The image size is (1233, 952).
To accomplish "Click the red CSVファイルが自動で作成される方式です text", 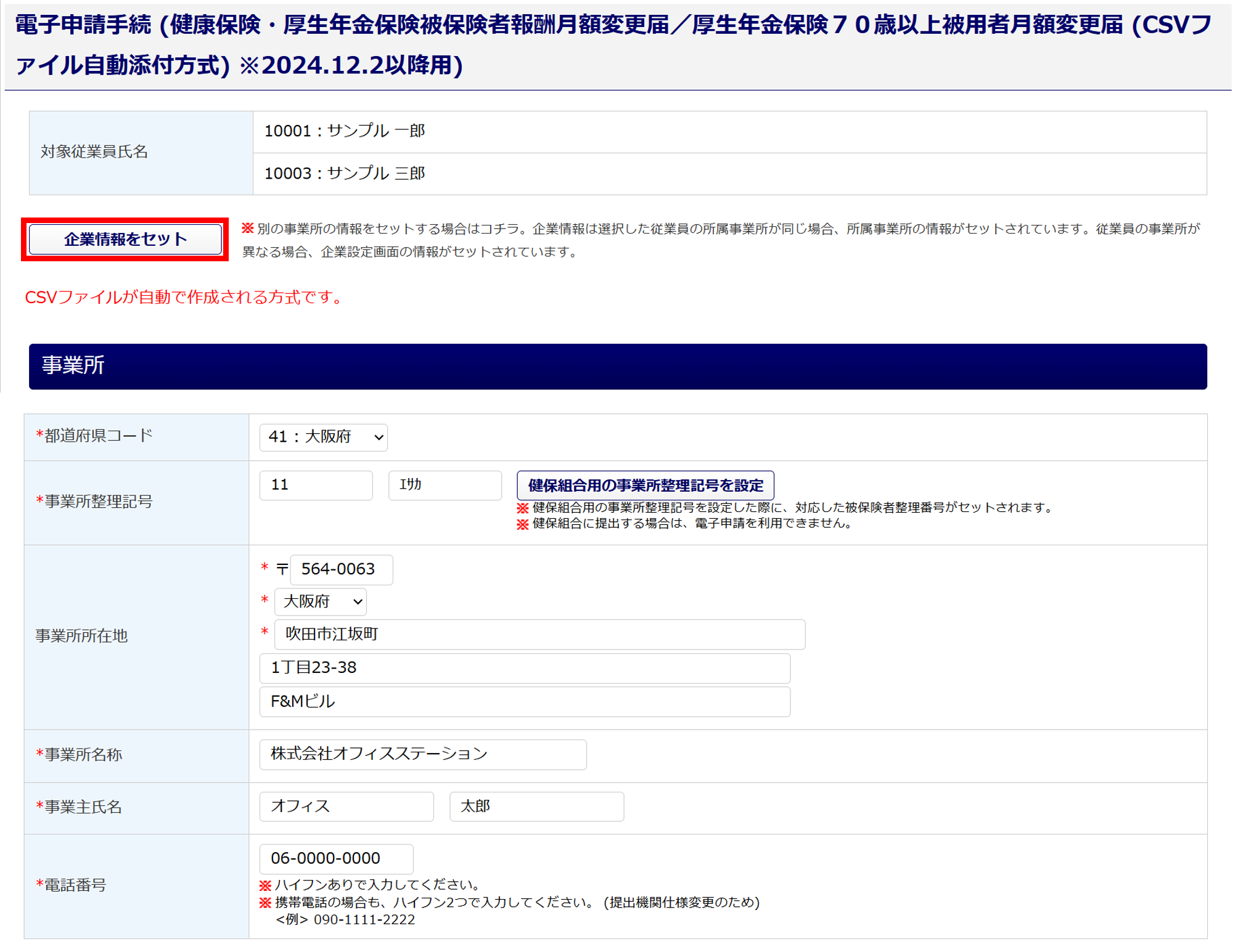I will click(184, 298).
